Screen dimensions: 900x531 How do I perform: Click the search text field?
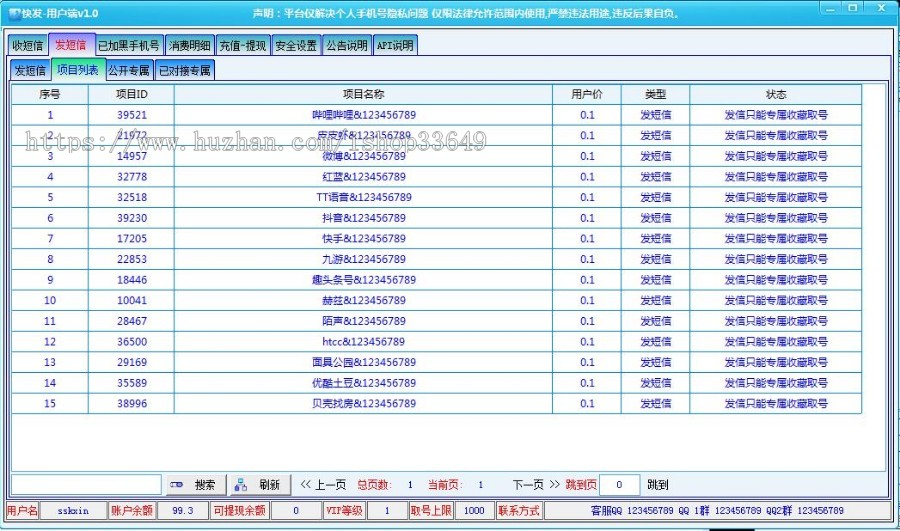click(87, 485)
